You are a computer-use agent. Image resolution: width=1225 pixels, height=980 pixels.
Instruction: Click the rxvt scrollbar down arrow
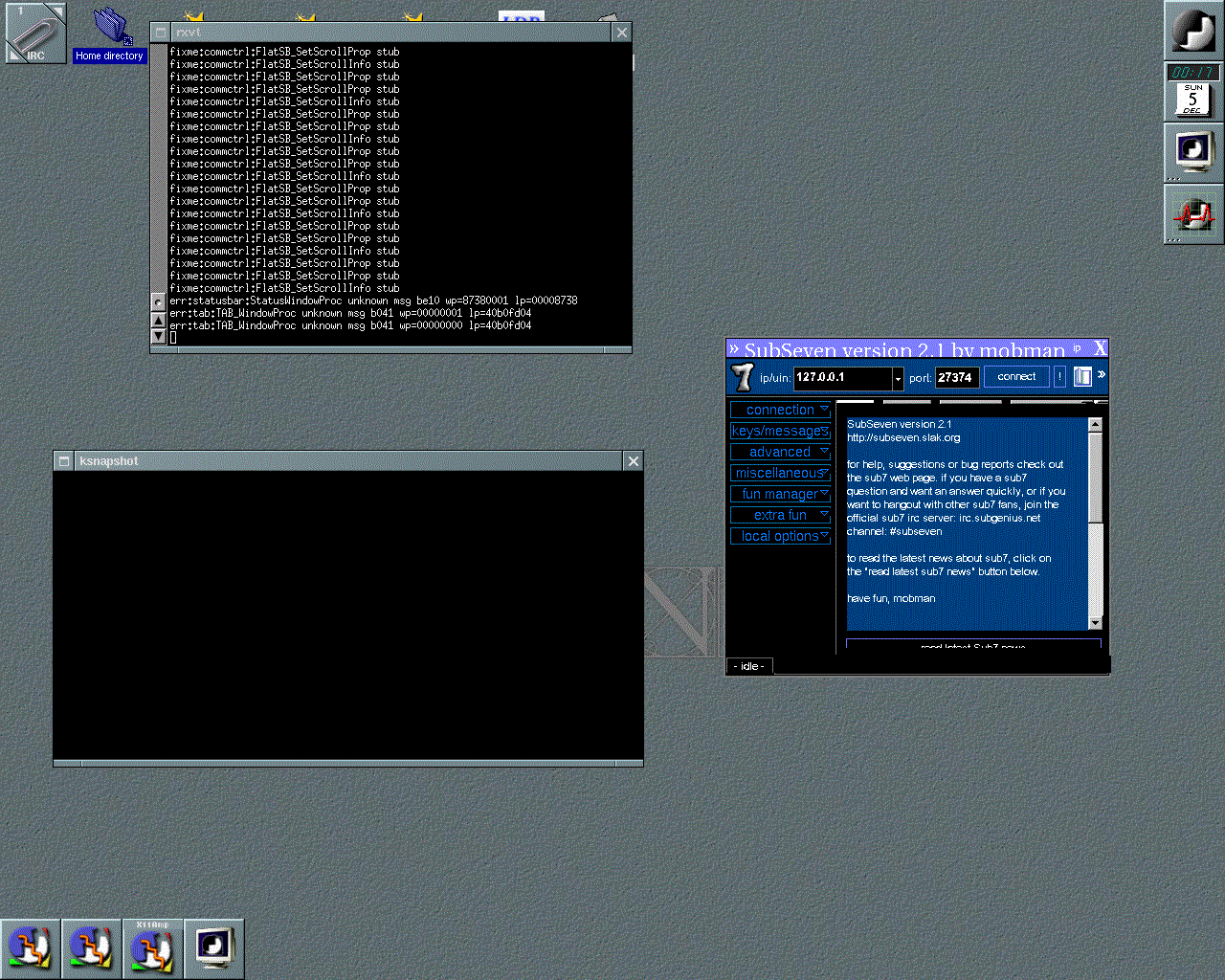point(159,336)
